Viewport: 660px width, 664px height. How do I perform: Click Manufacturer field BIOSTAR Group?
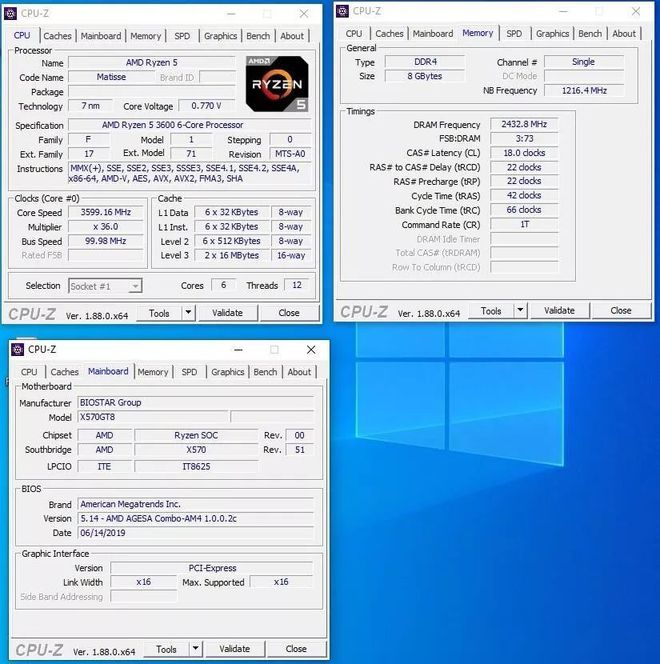pyautogui.click(x=196, y=403)
